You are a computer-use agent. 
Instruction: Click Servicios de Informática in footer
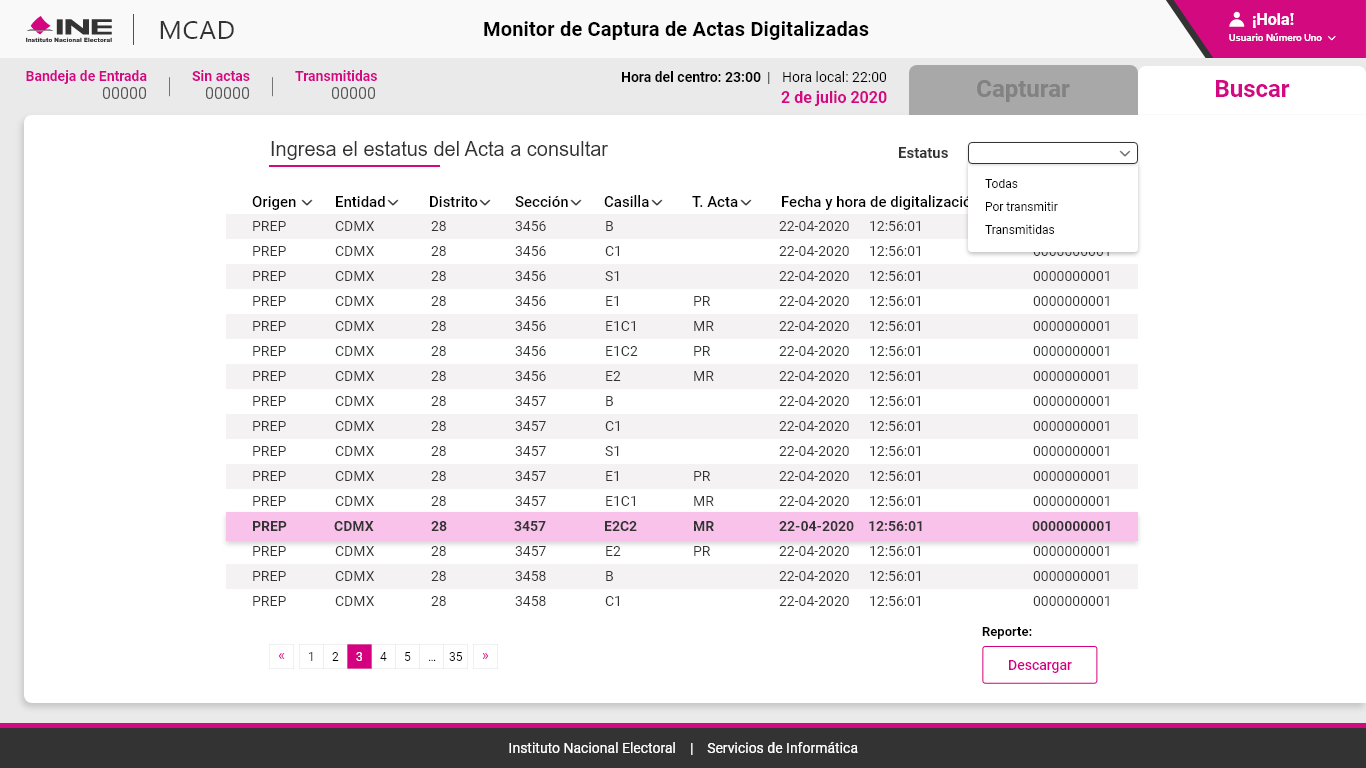782,748
